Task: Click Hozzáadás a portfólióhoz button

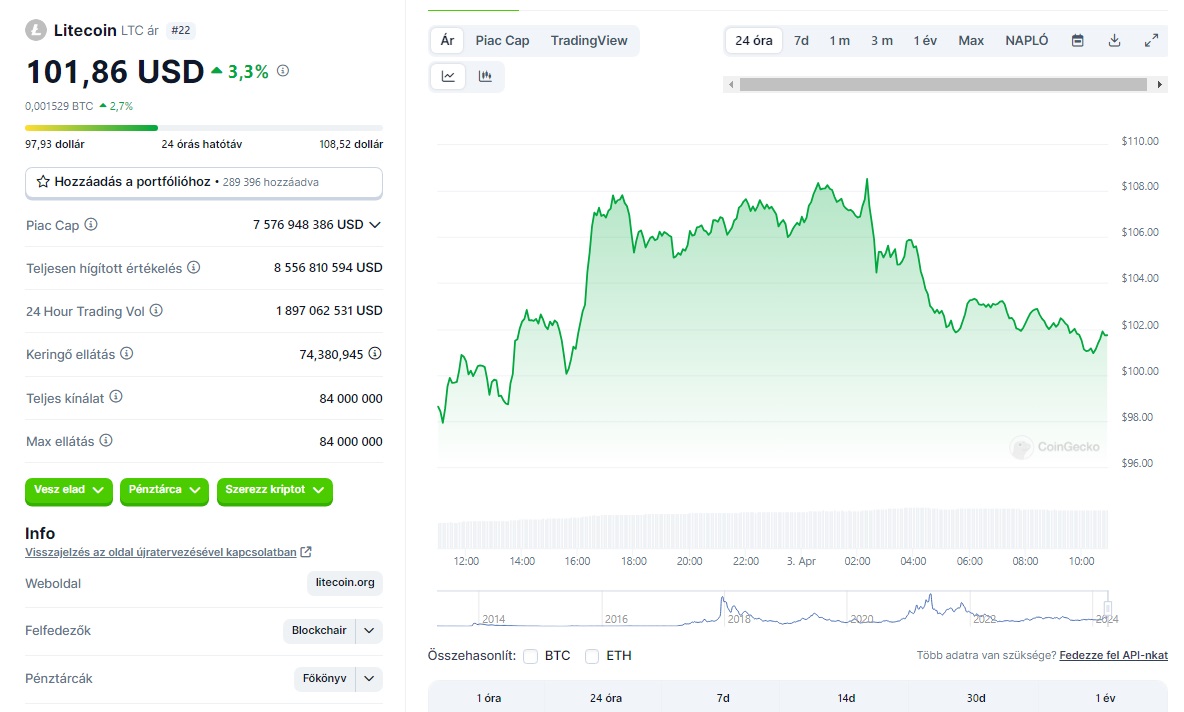Action: point(204,183)
